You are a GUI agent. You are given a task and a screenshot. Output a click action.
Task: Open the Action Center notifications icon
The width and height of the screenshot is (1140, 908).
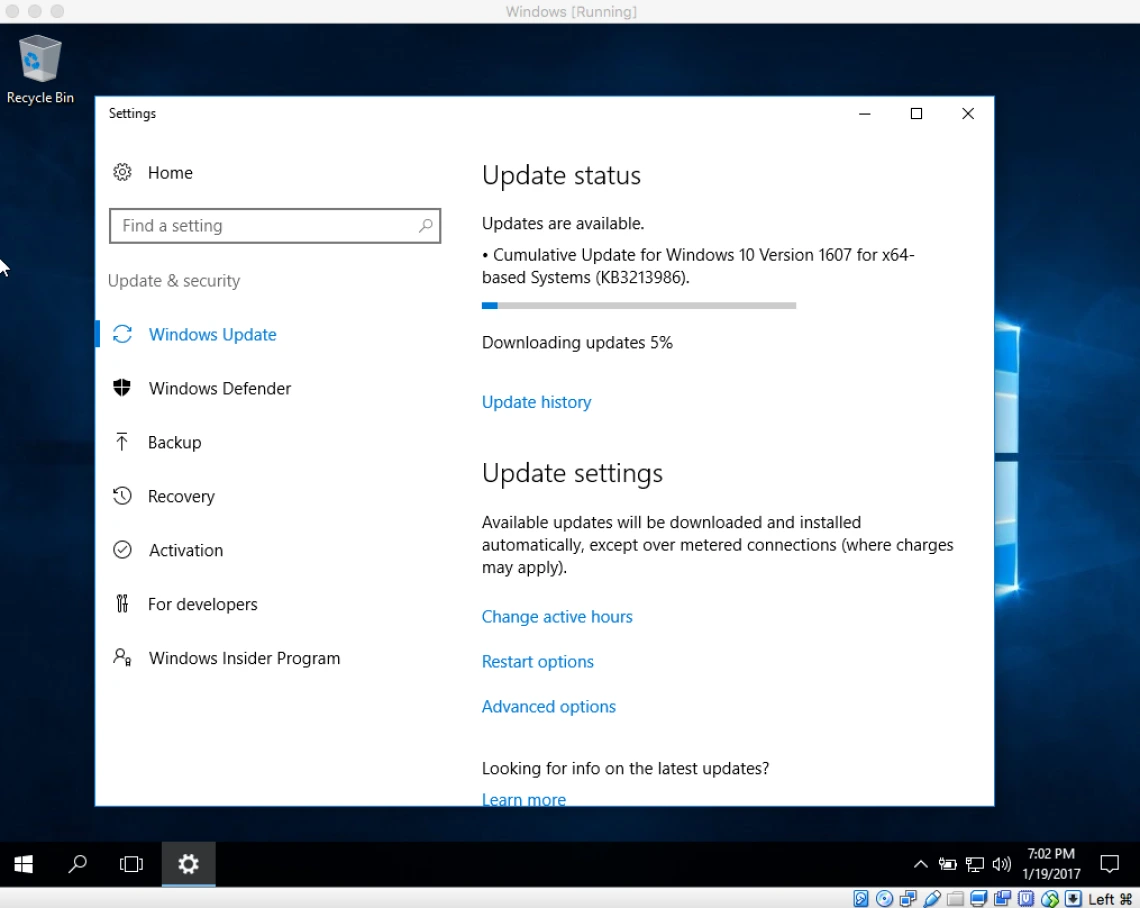(1109, 864)
